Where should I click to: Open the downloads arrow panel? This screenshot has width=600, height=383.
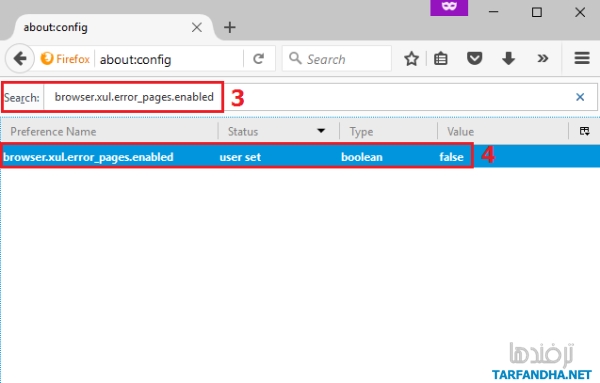click(x=508, y=59)
